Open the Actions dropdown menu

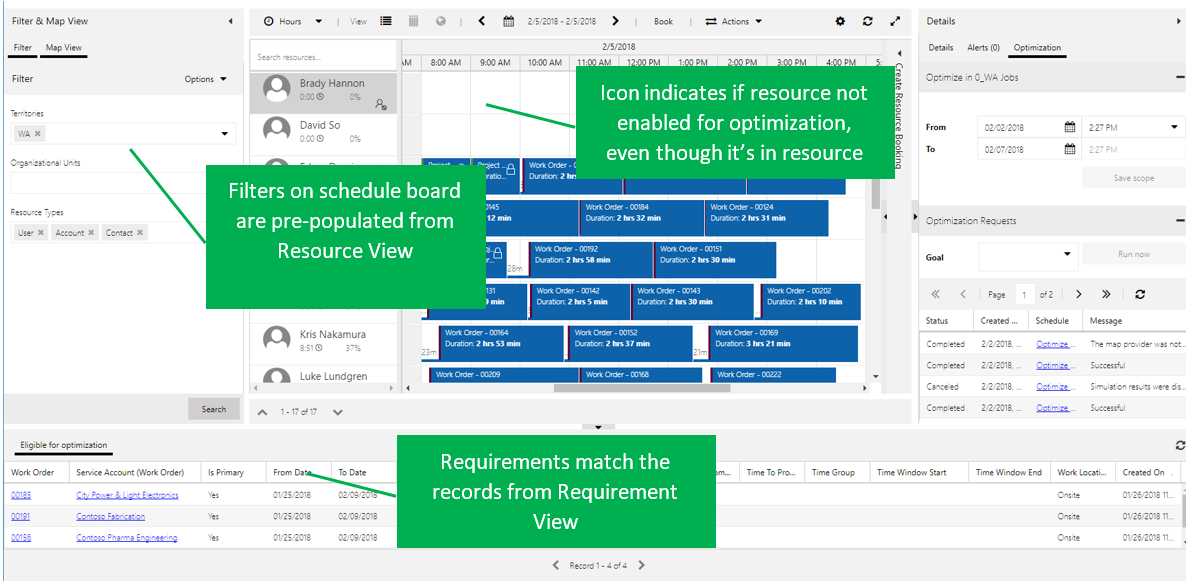(x=733, y=21)
